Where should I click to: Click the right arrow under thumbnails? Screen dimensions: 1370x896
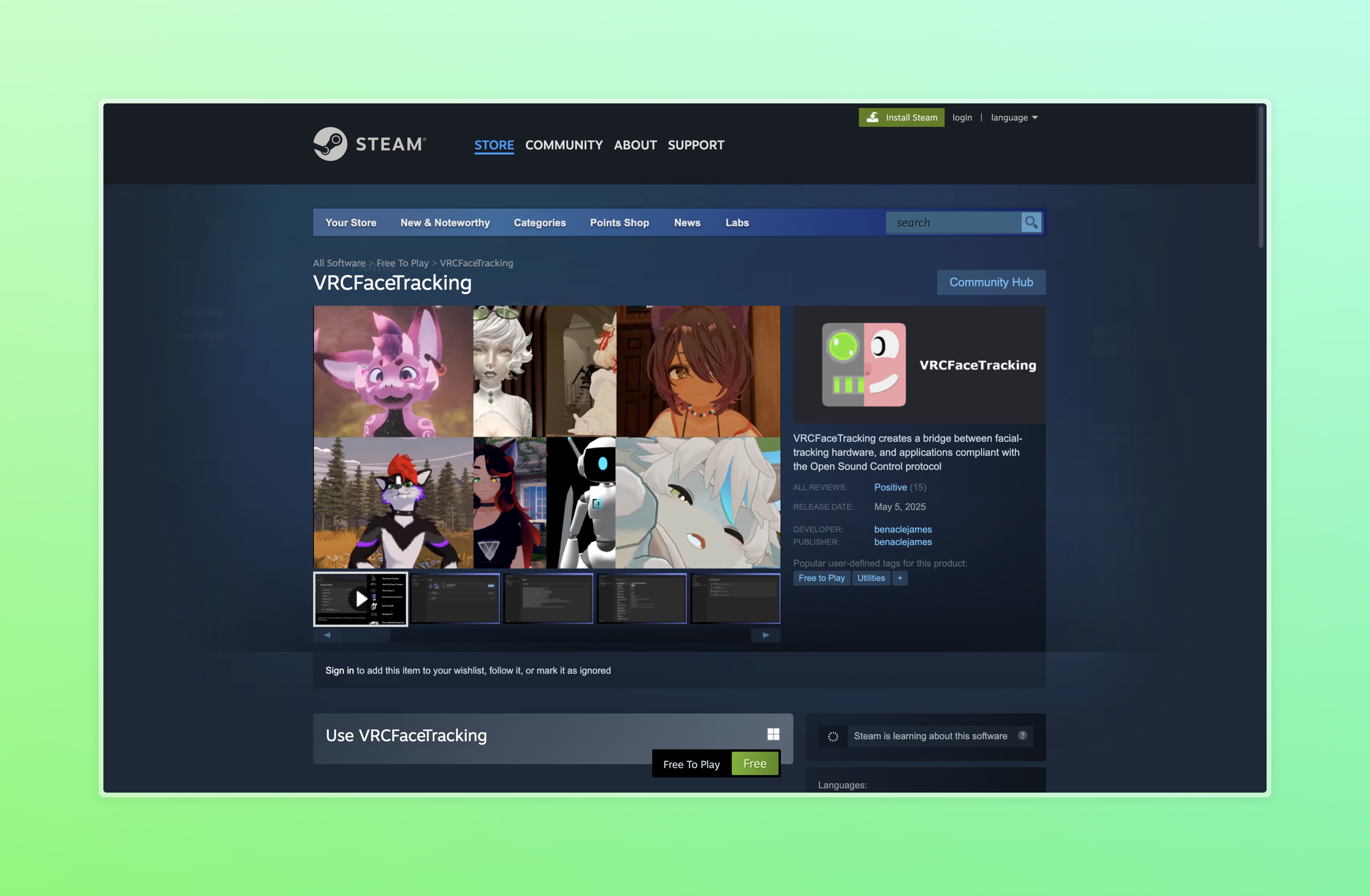point(766,635)
